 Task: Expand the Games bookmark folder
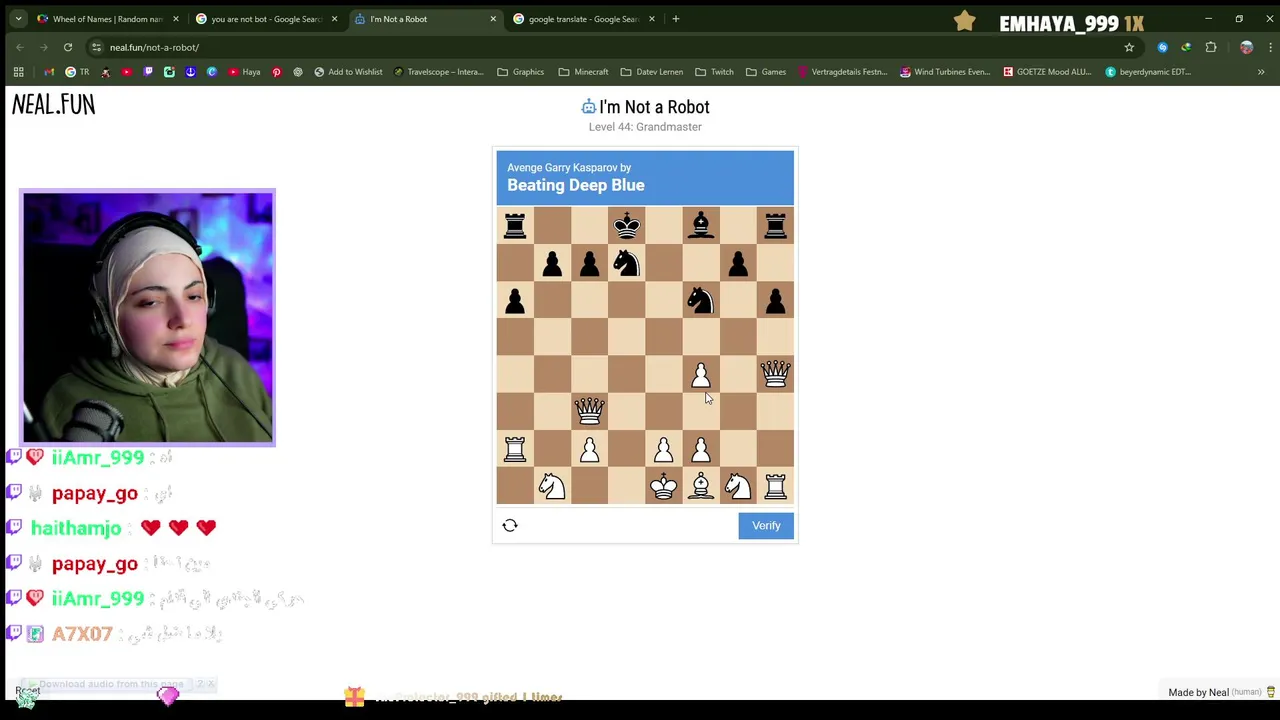766,72
